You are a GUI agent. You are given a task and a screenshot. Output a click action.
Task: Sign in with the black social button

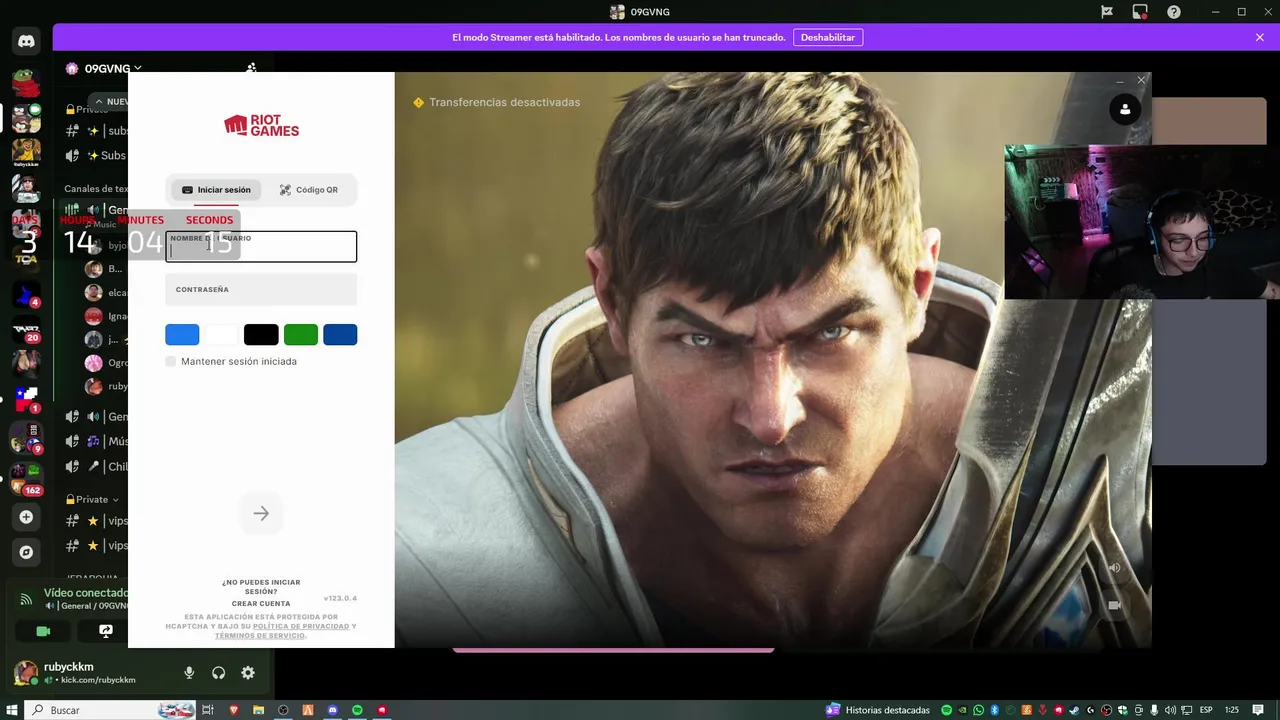pyautogui.click(x=261, y=335)
